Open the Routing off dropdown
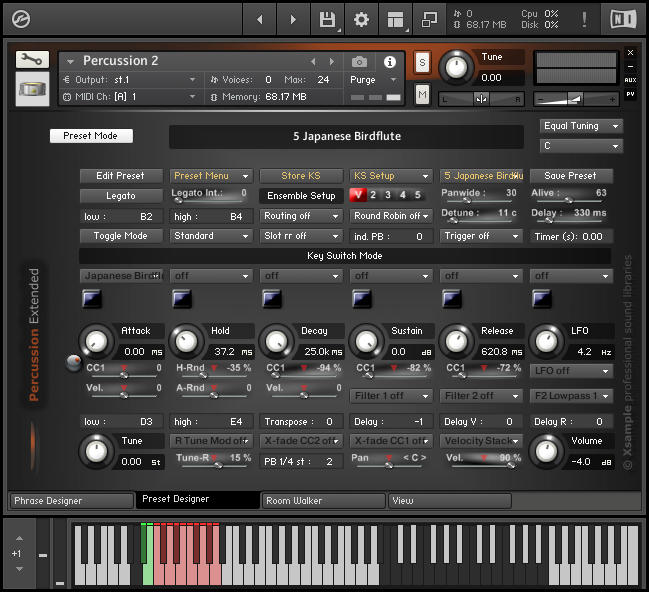The height and width of the screenshot is (592, 649). point(301,216)
